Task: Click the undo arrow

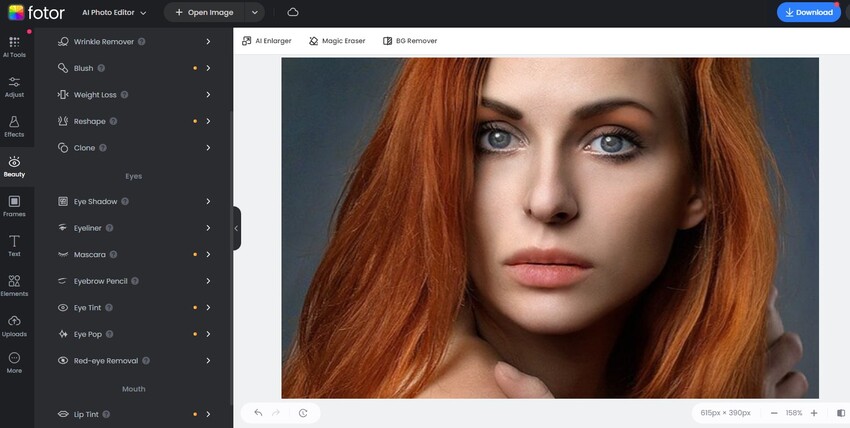Action: [x=258, y=413]
